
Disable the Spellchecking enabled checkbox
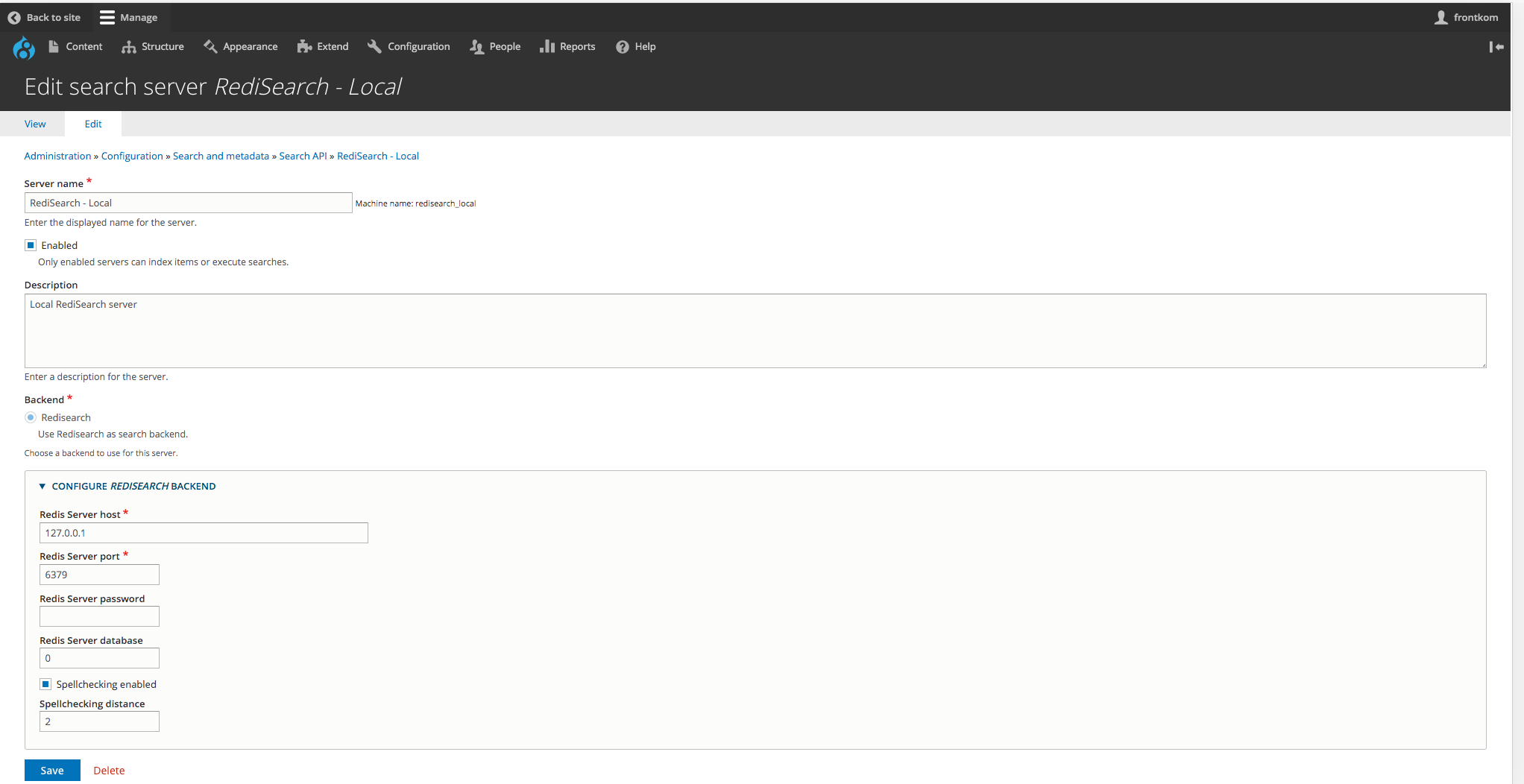[x=45, y=684]
